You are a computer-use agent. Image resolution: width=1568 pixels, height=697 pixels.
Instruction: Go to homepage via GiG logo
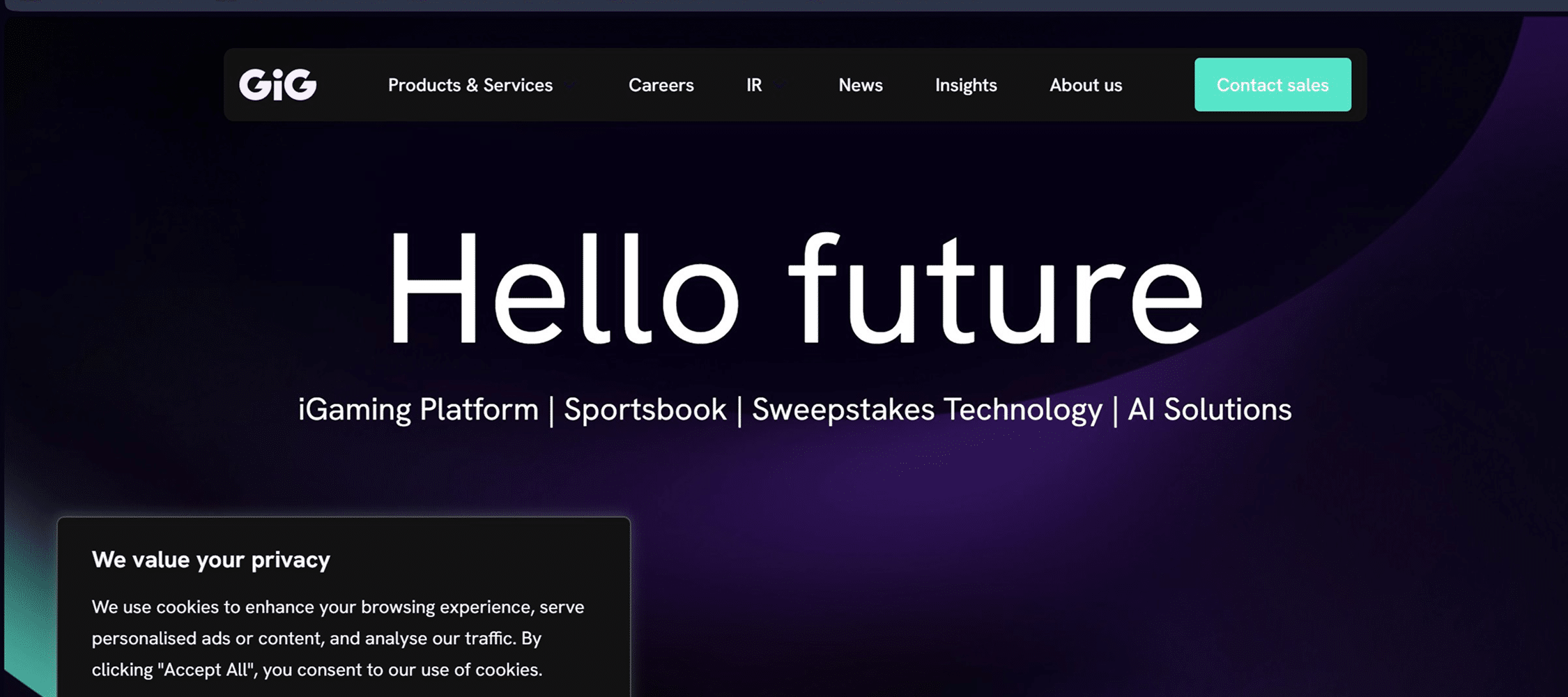pos(277,84)
